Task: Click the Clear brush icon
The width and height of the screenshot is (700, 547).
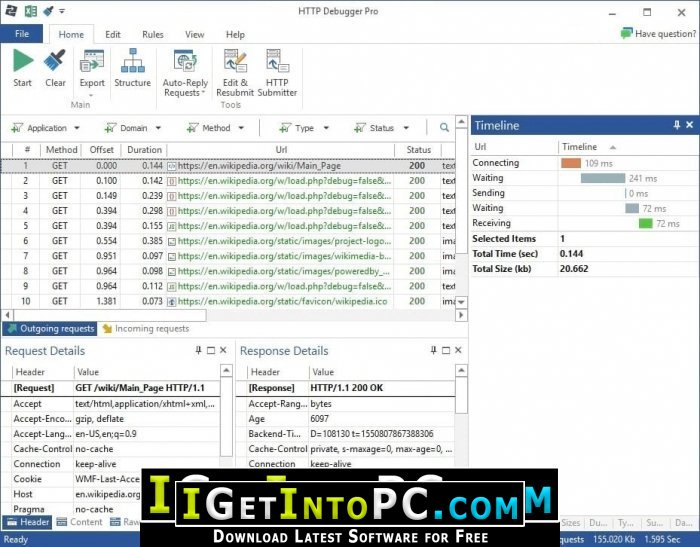Action: (x=56, y=63)
